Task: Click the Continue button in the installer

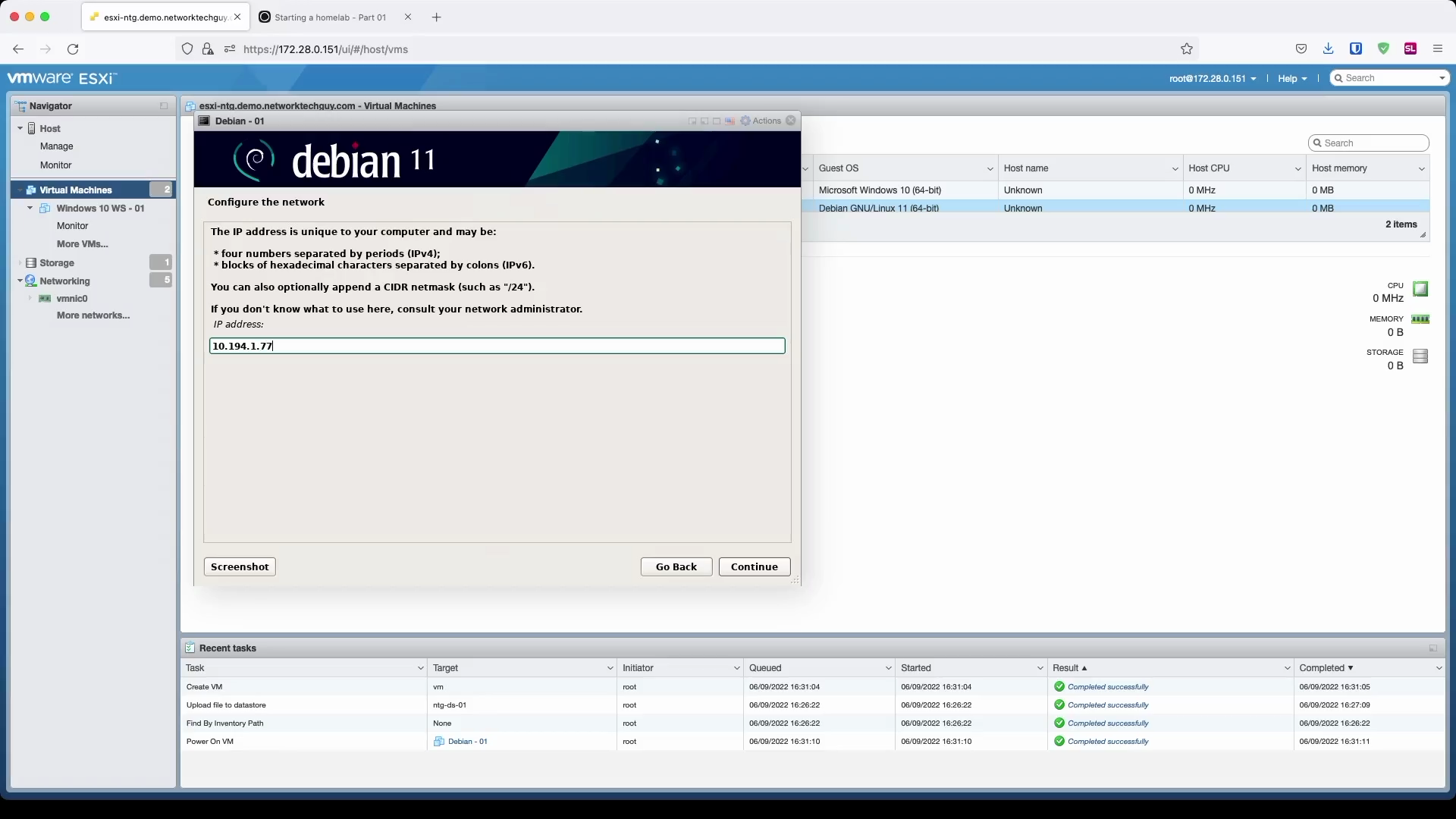Action: [755, 567]
